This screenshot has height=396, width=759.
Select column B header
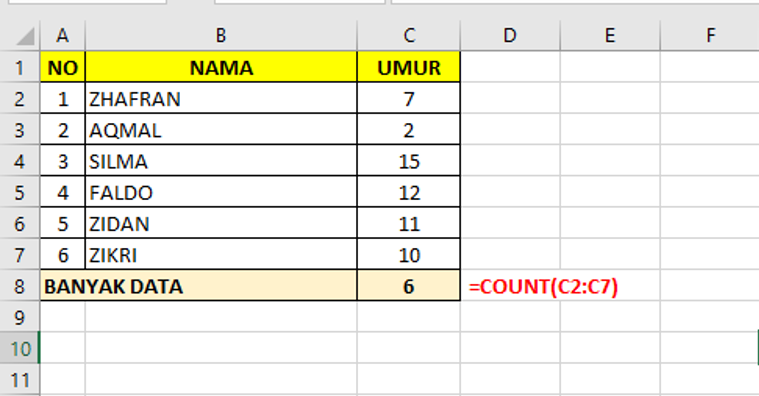coord(221,36)
